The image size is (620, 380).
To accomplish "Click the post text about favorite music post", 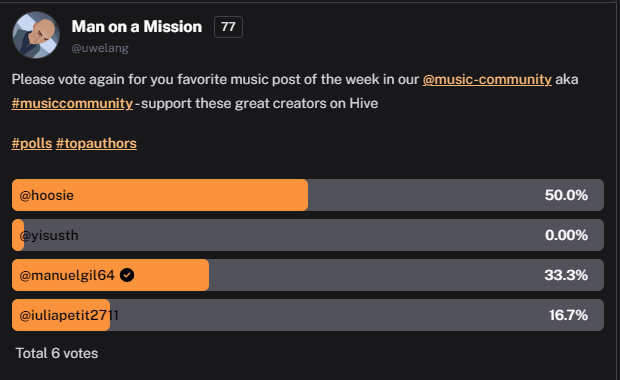I will tap(295, 91).
